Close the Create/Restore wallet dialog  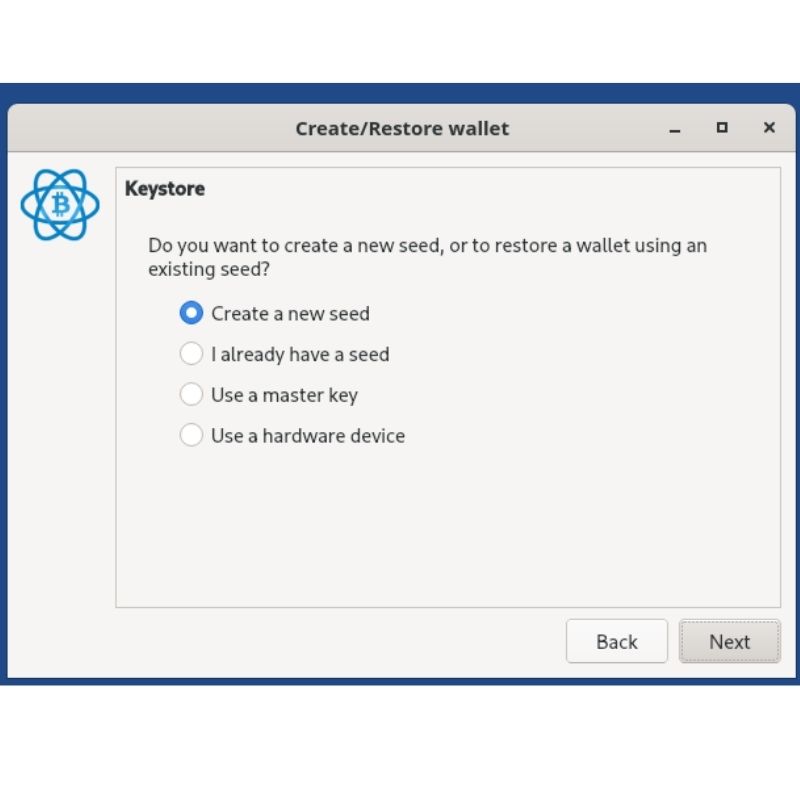tap(769, 128)
